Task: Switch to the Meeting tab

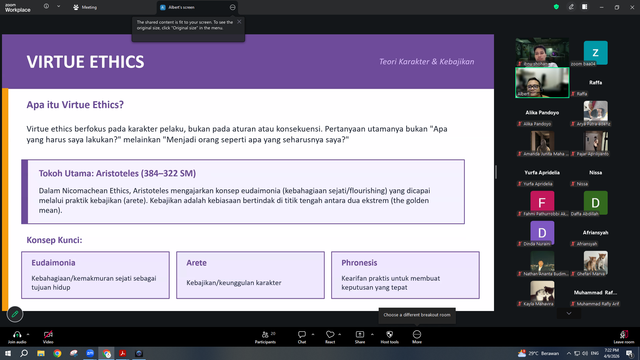Action: tap(85, 7)
